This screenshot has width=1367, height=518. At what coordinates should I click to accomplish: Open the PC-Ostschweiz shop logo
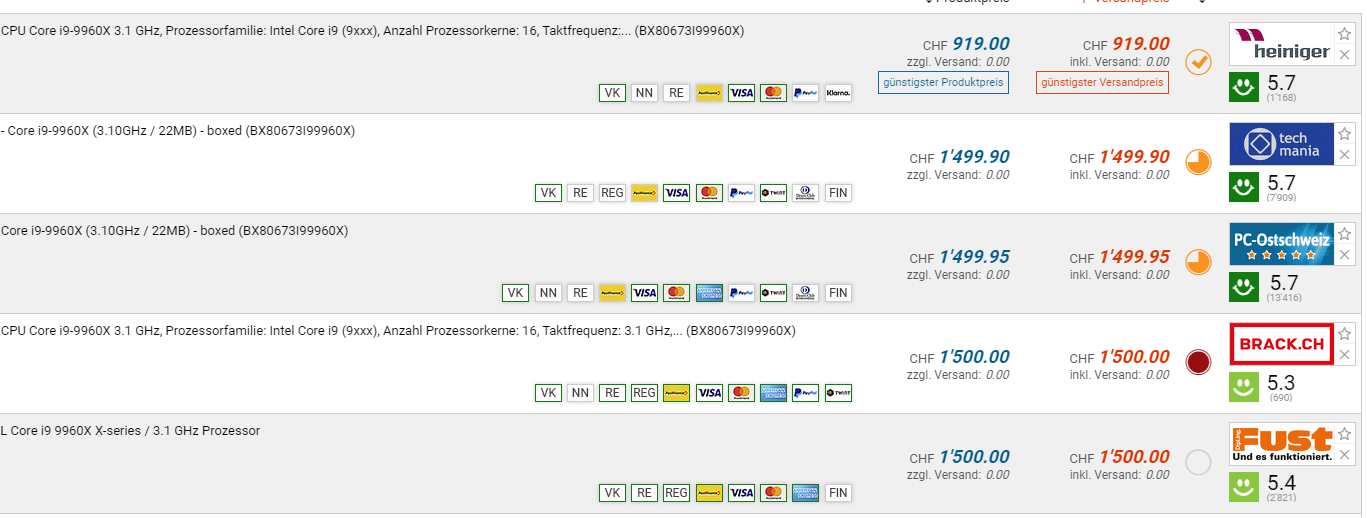tap(1281, 243)
